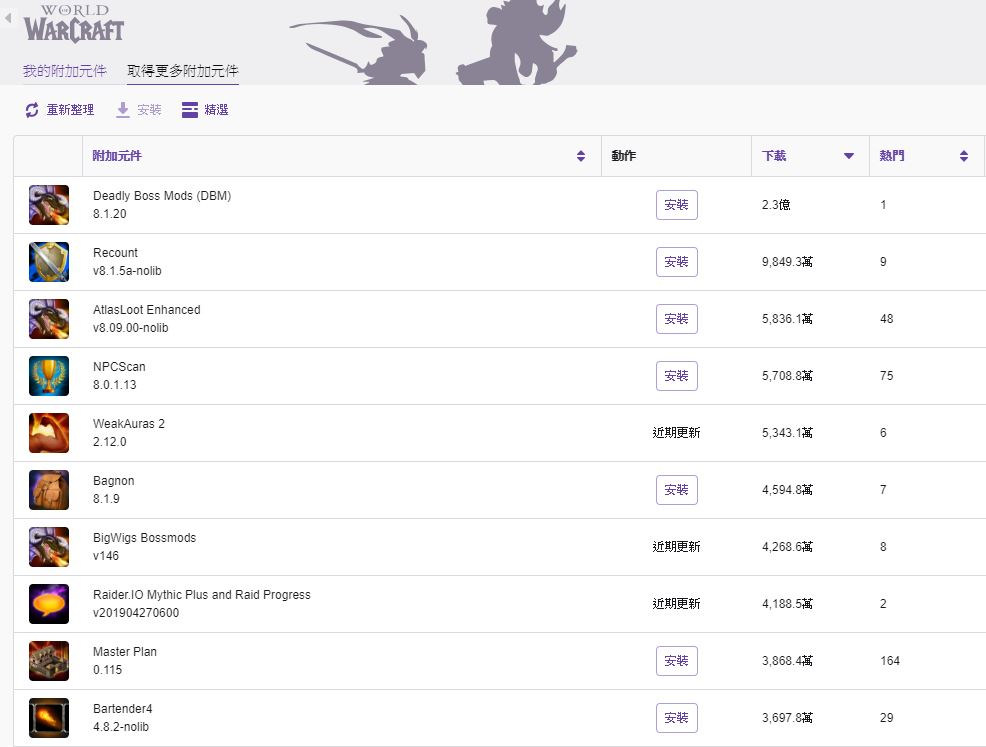Click the Master Plan addon icon
The width and height of the screenshot is (986, 747).
49,661
